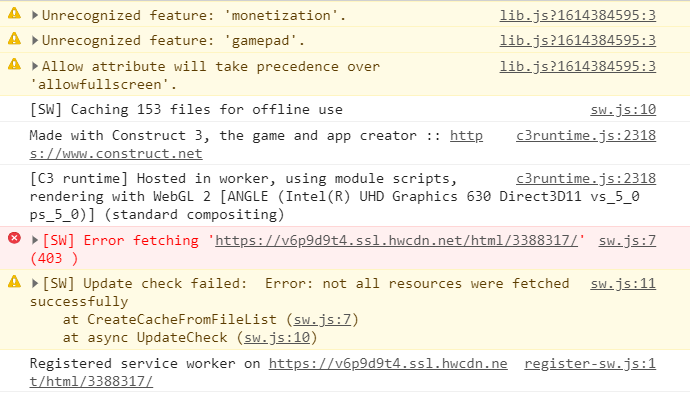
Task: Expand the '[SW] Error fetching' message
Action: pos(35,240)
